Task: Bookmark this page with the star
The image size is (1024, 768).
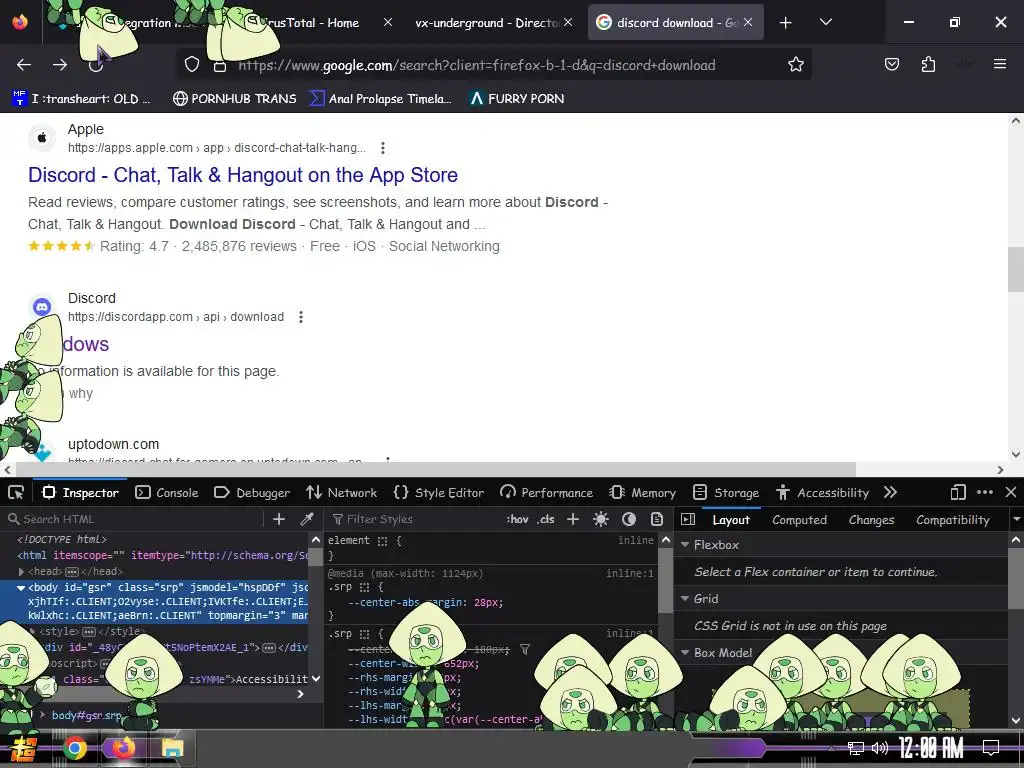Action: 795,65
